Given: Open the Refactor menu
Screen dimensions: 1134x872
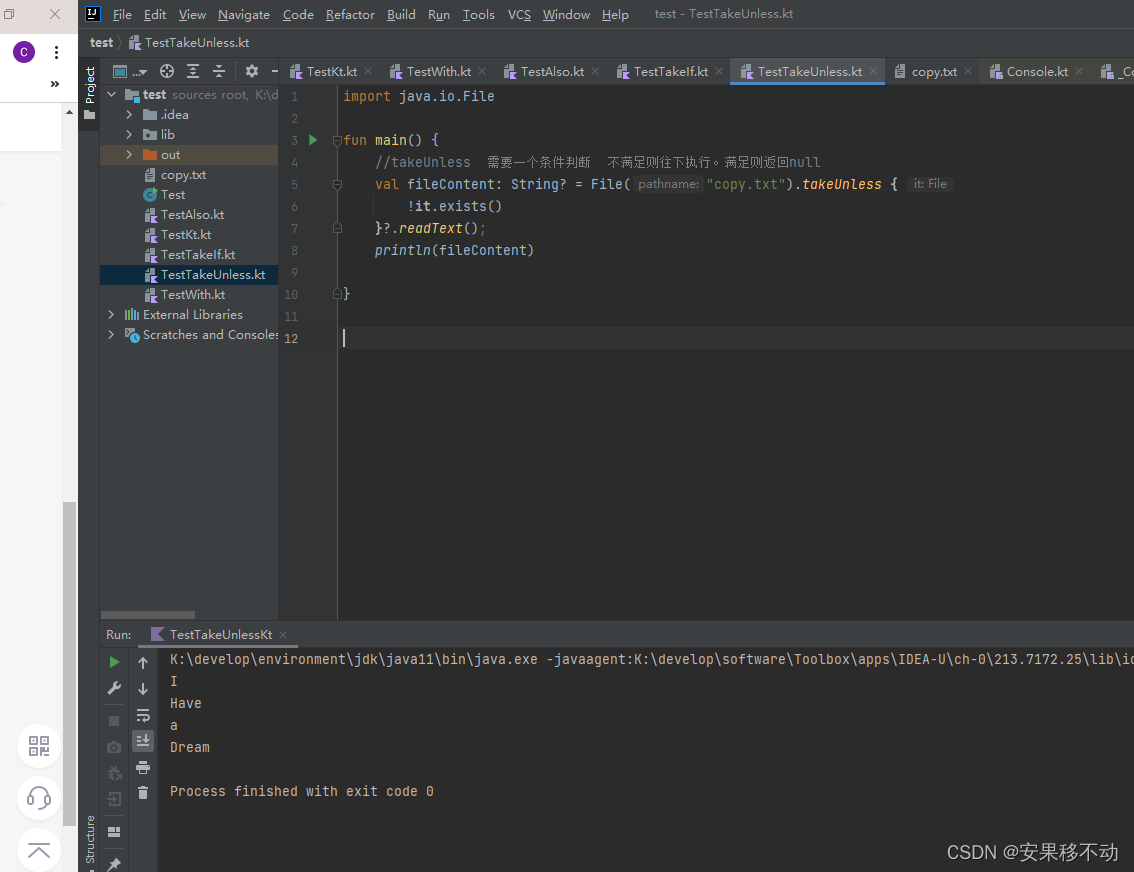Looking at the screenshot, I should click(349, 14).
